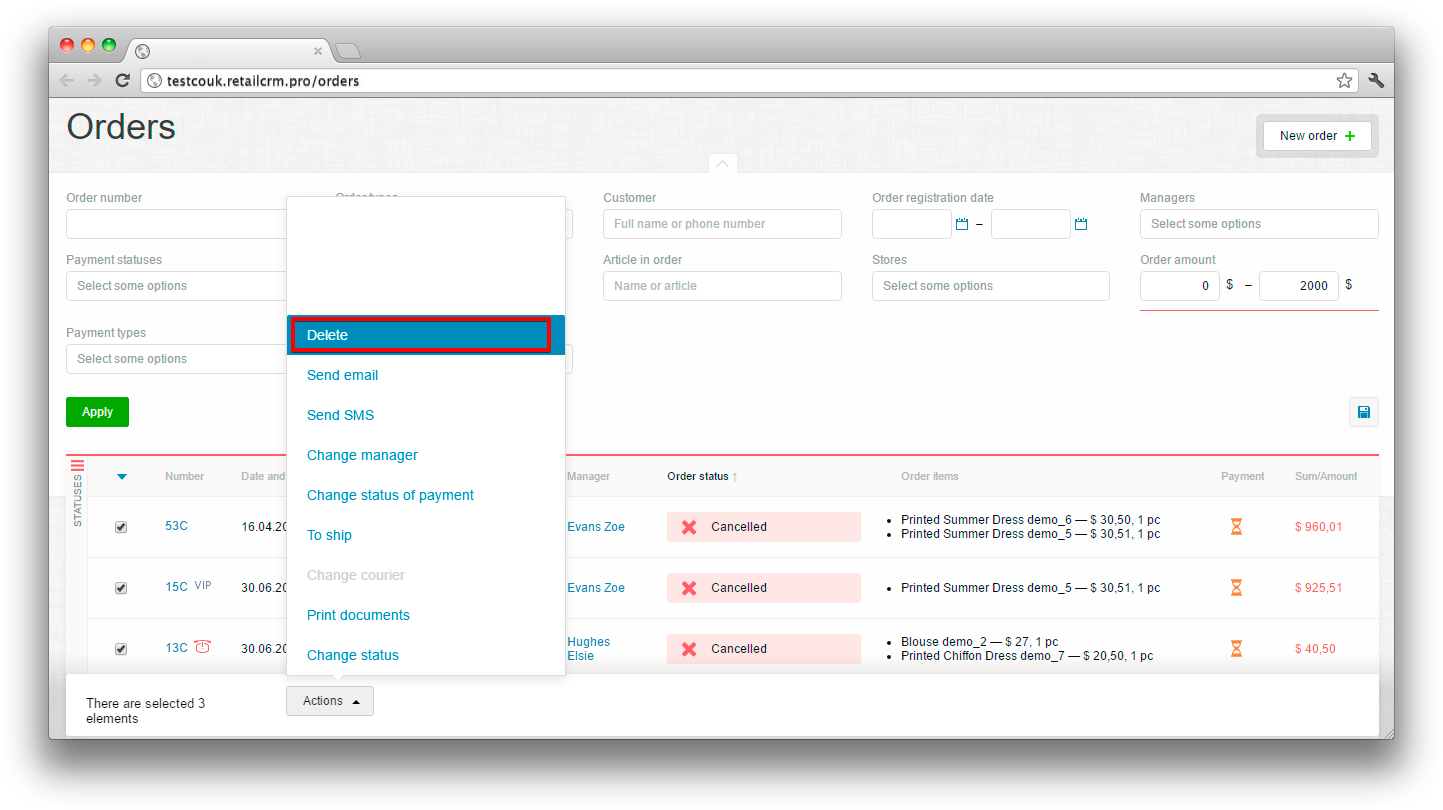Select Change status menu item

coord(426,655)
